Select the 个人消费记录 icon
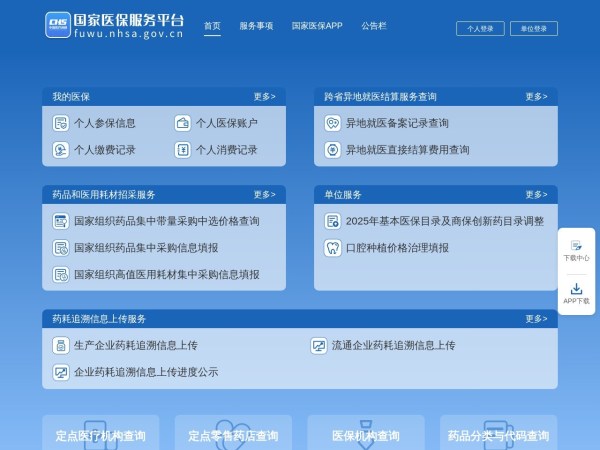This screenshot has width=600, height=450. click(183, 150)
